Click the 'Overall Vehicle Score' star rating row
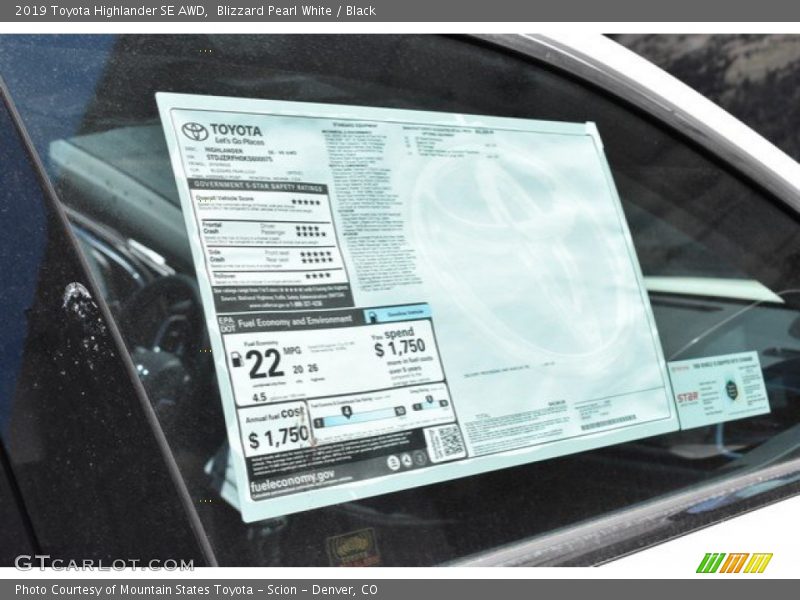800x600 pixels. point(262,203)
